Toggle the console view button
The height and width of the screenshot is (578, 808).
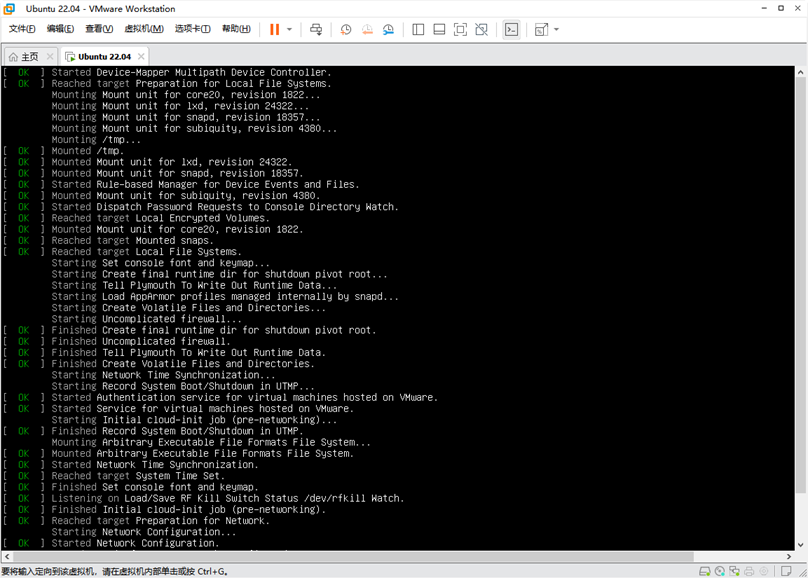[511, 29]
